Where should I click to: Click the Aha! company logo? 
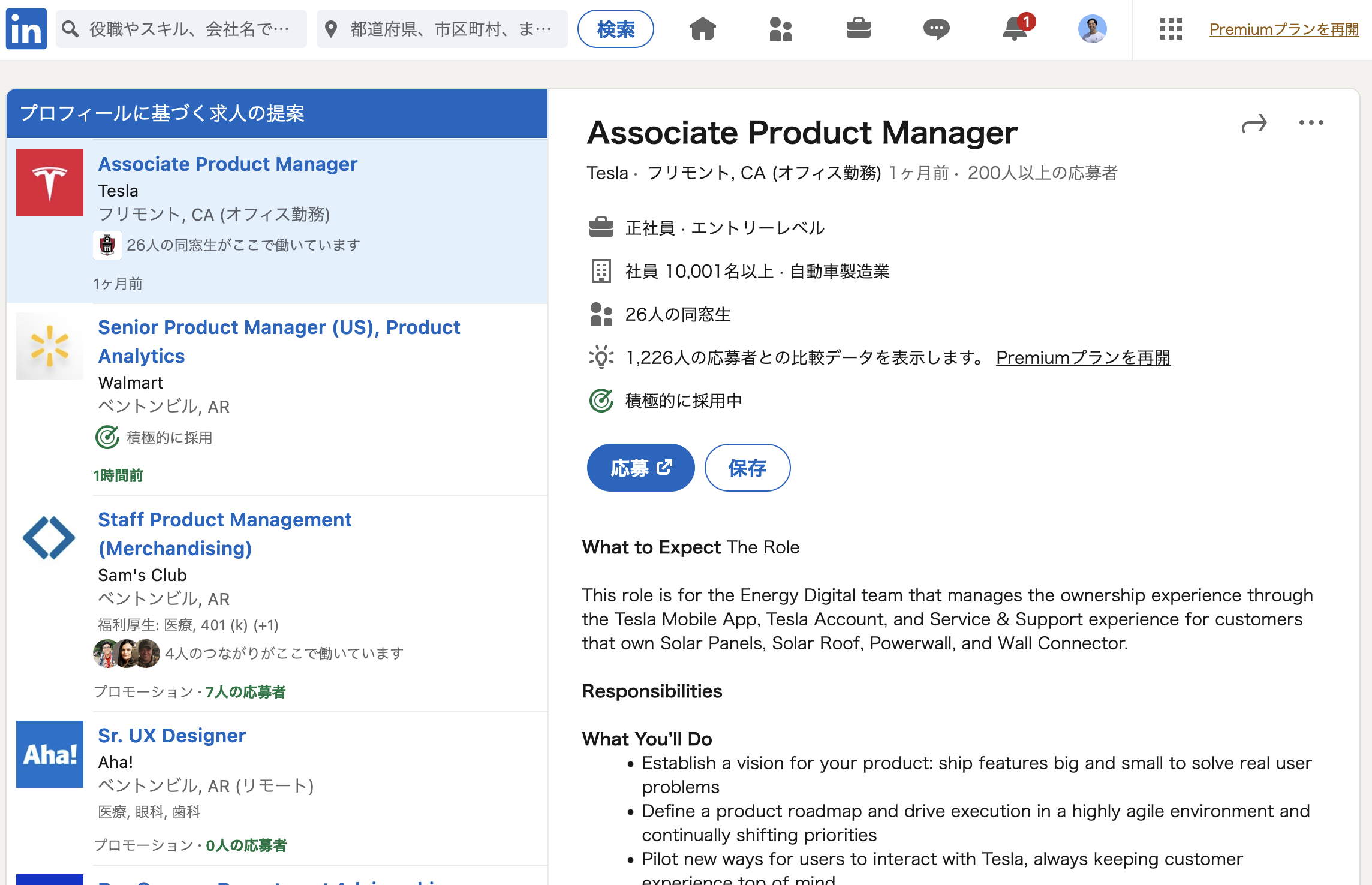(x=50, y=754)
